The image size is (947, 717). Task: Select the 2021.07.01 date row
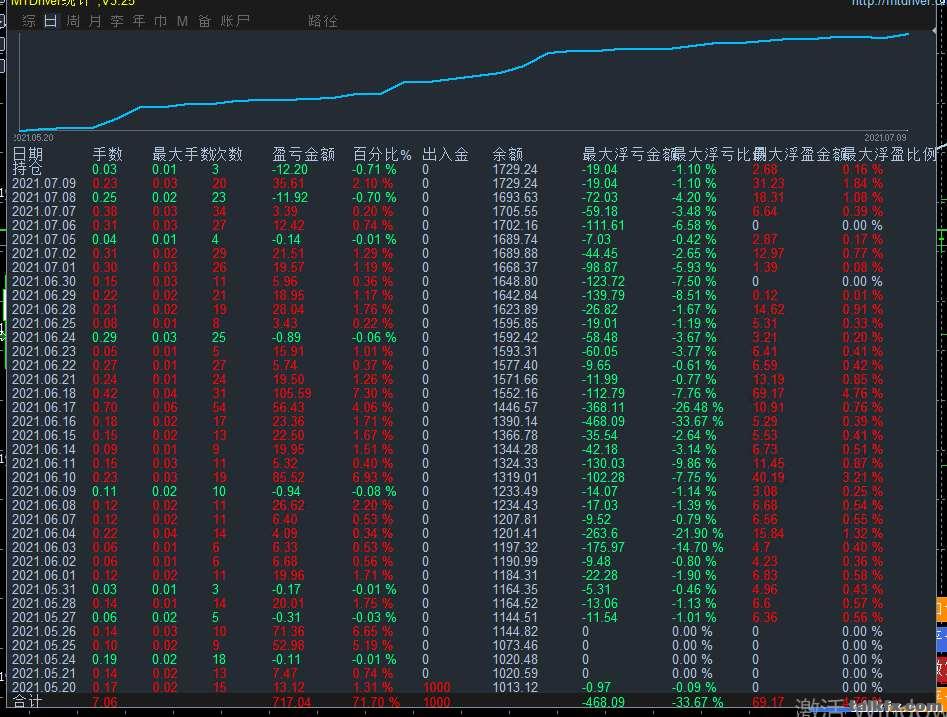44,267
